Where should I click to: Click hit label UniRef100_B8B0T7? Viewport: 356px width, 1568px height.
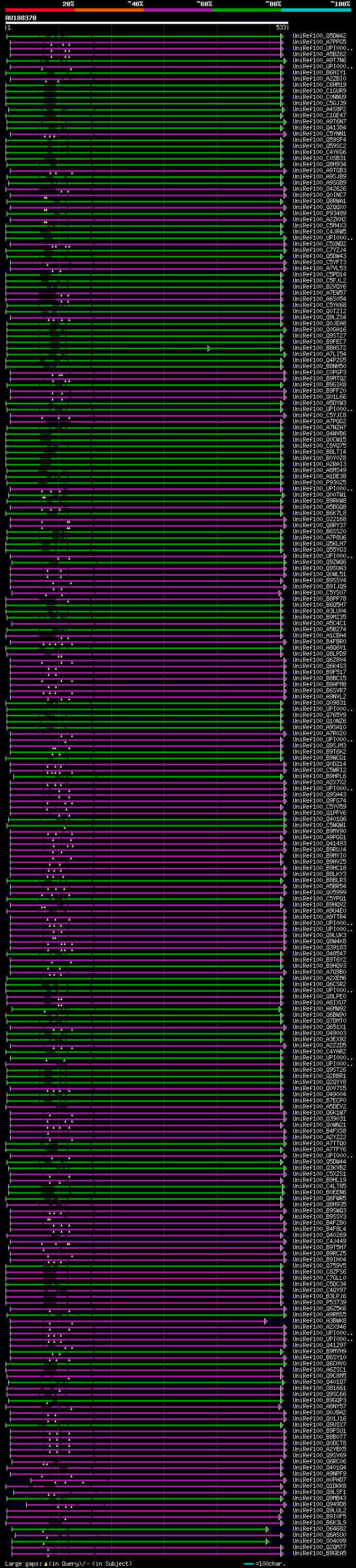coord(319,1437)
